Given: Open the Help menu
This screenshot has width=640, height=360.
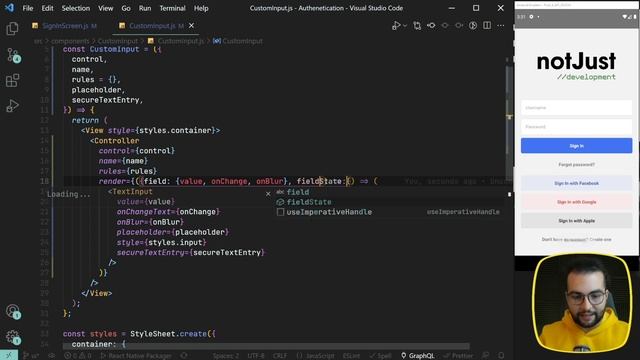Looking at the screenshot, I should point(201,8).
